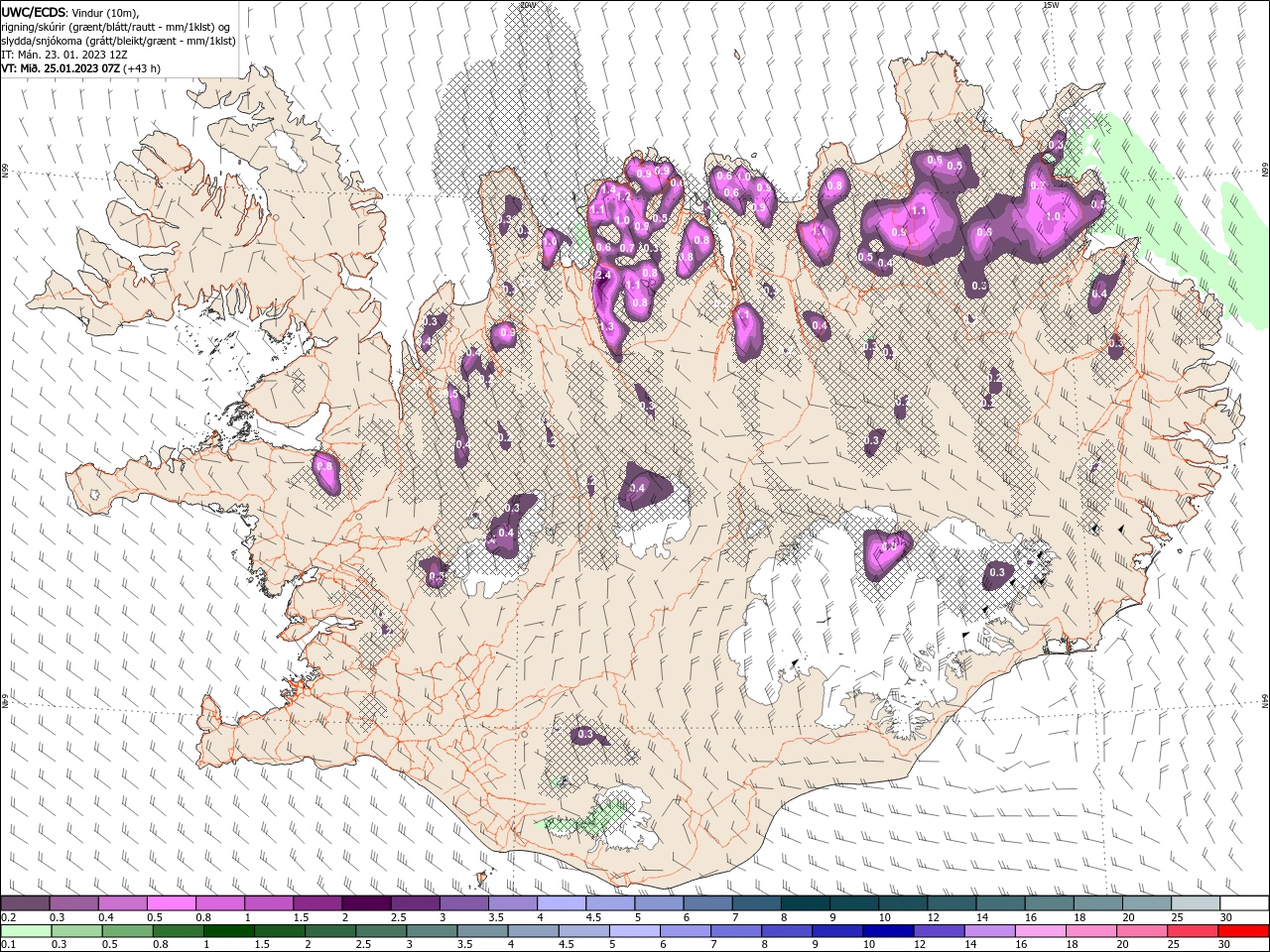Click the '2.4' snowfall value on the map
Image resolution: width=1270 pixels, height=952 pixels.
(602, 275)
